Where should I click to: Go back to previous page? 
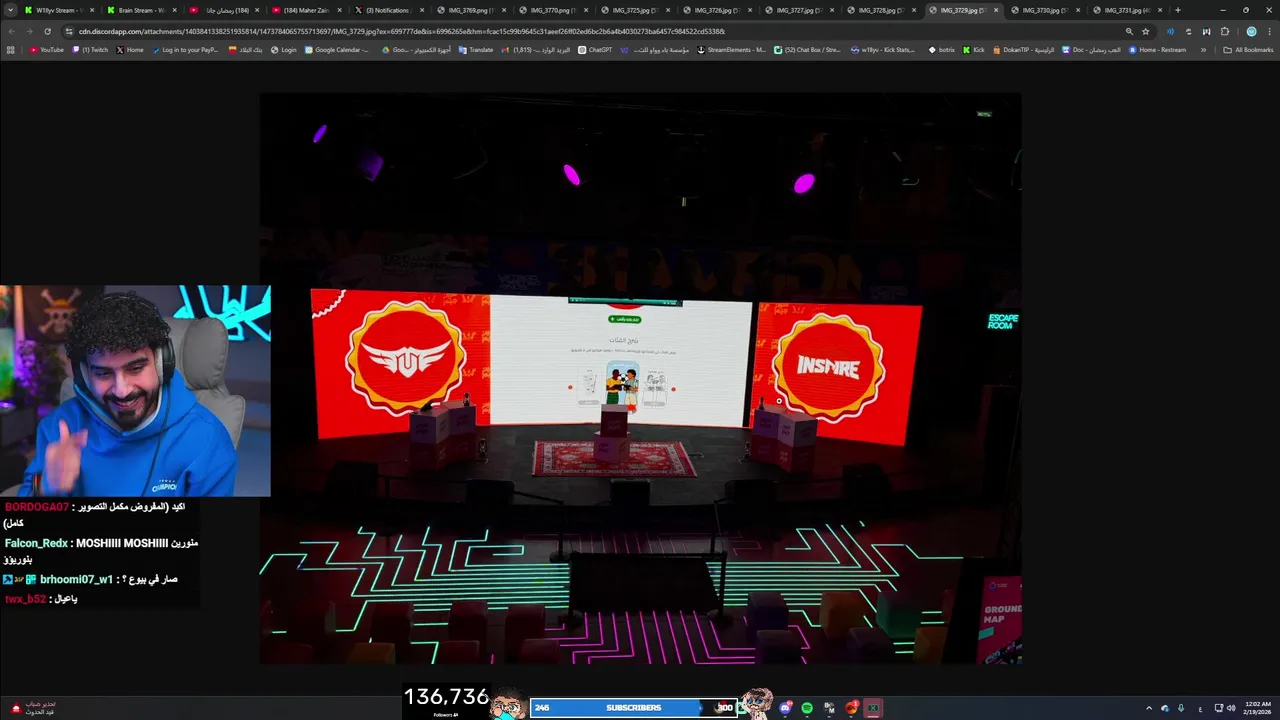[11, 31]
